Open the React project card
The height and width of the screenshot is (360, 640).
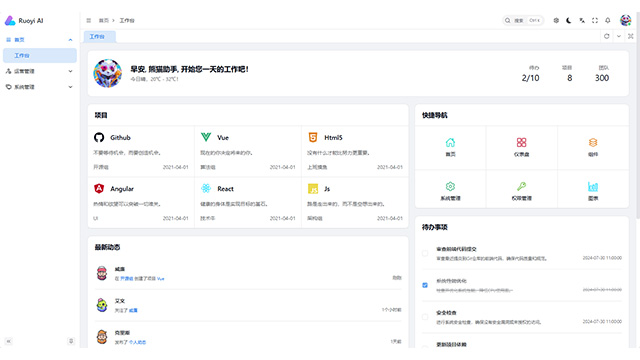point(248,202)
